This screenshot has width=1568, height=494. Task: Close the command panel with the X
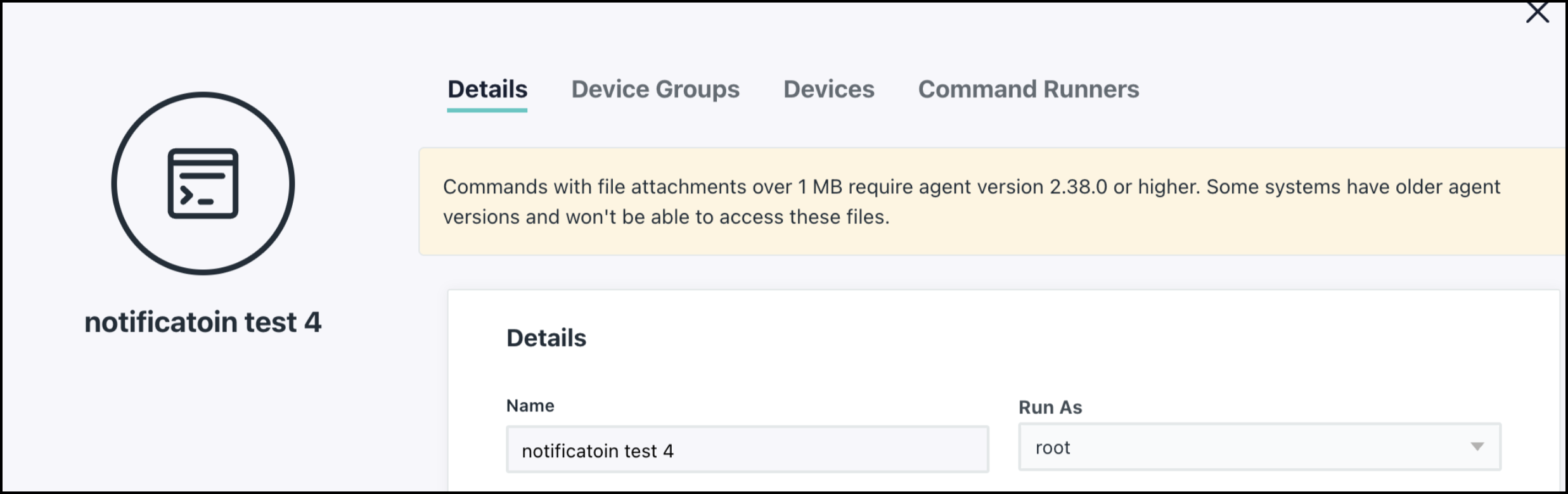pyautogui.click(x=1537, y=12)
